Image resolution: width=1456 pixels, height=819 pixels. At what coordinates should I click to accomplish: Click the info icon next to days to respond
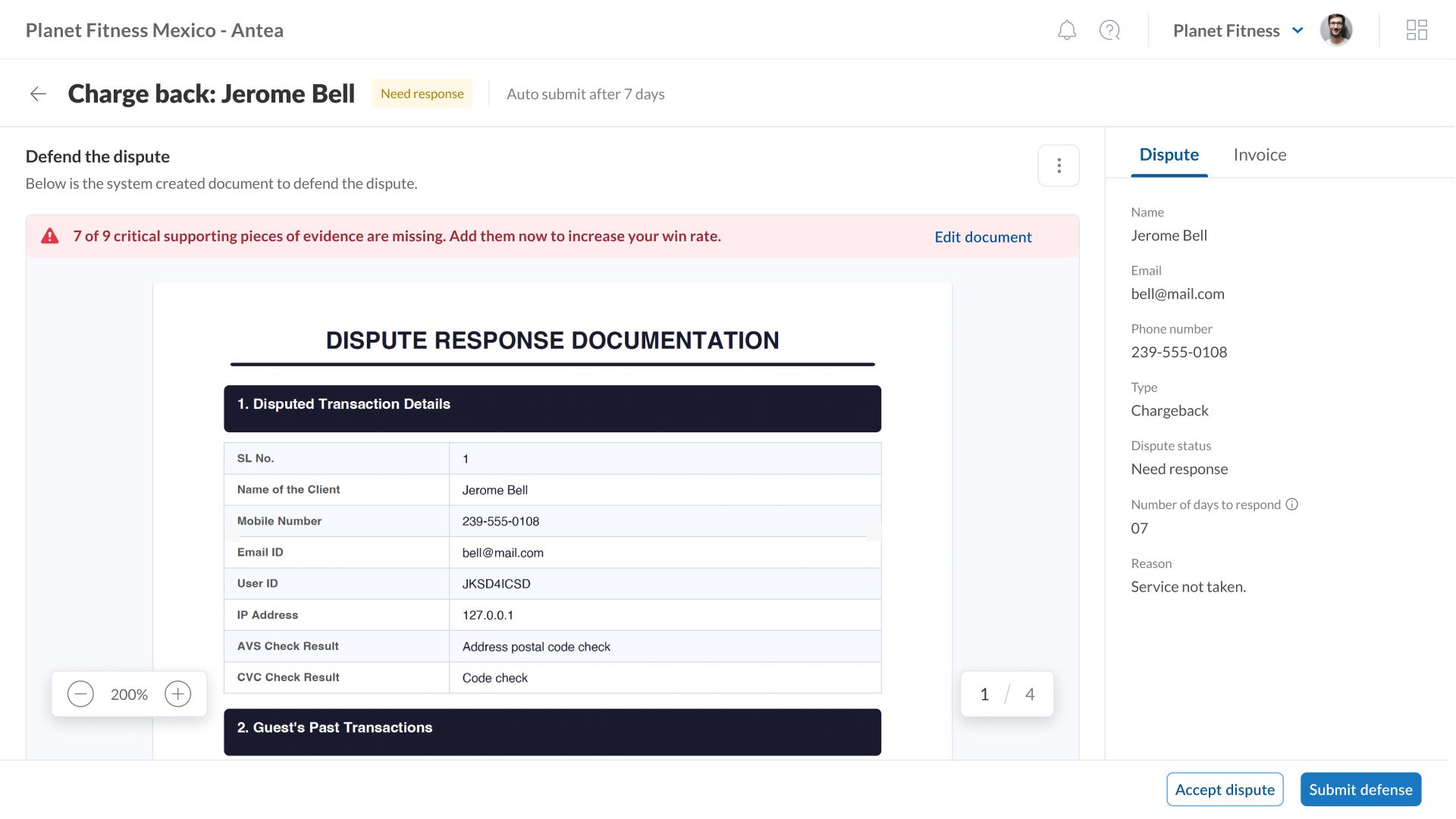[x=1292, y=504]
